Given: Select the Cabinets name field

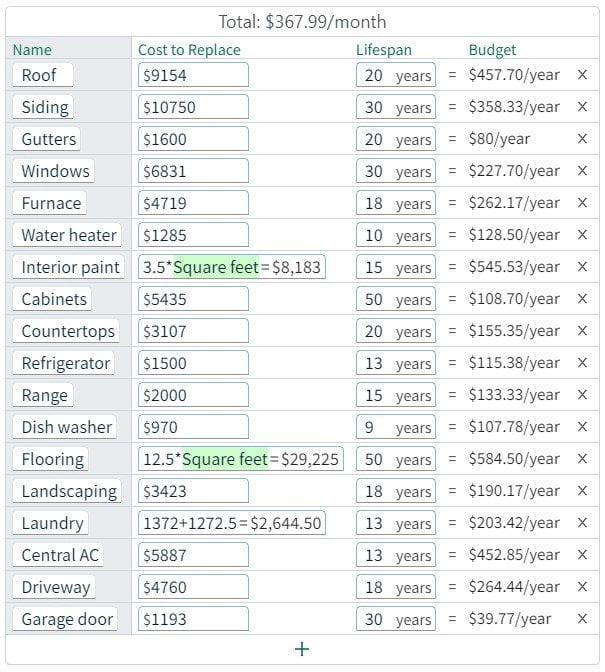Looking at the screenshot, I should click(54, 299).
